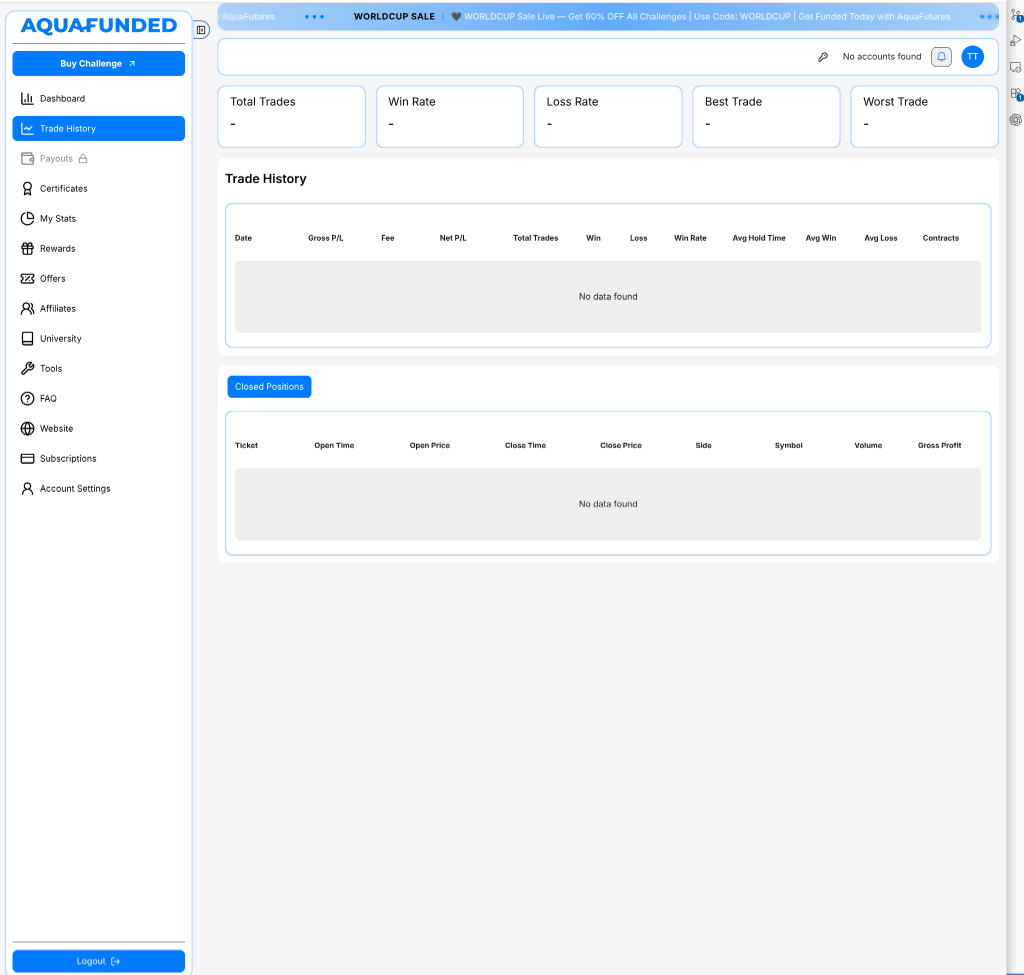The image size is (1024, 975).
Task: Click the locked Payouts wallet icon
Action: tap(27, 159)
